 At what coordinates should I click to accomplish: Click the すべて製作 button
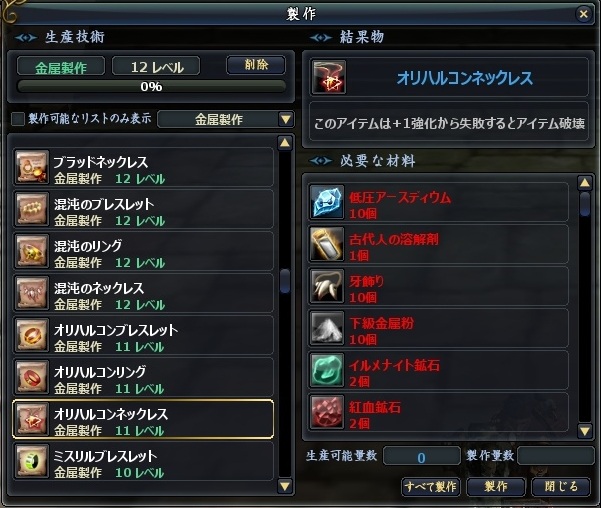pyautogui.click(x=430, y=487)
